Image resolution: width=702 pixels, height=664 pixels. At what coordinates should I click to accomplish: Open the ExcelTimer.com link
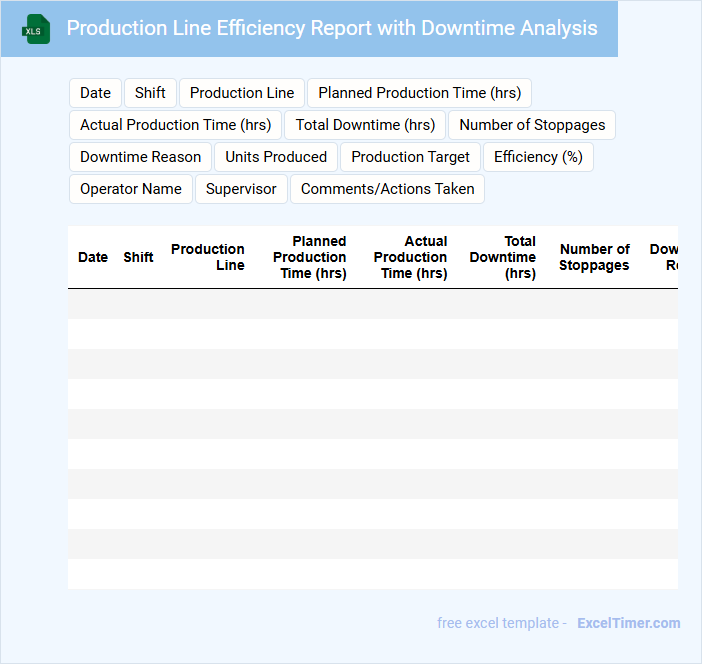[628, 623]
